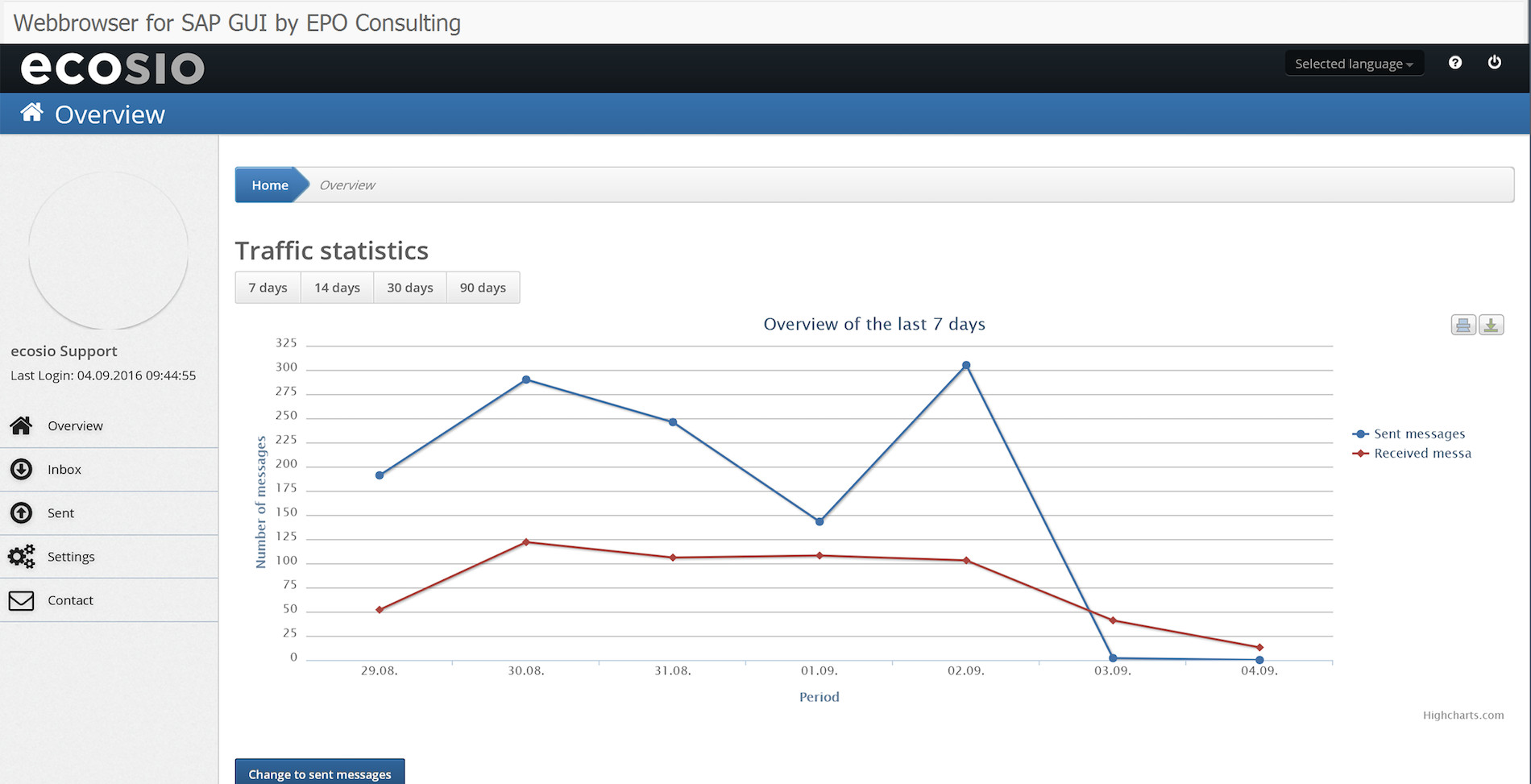Go to Home in the breadcrumb

tap(269, 185)
